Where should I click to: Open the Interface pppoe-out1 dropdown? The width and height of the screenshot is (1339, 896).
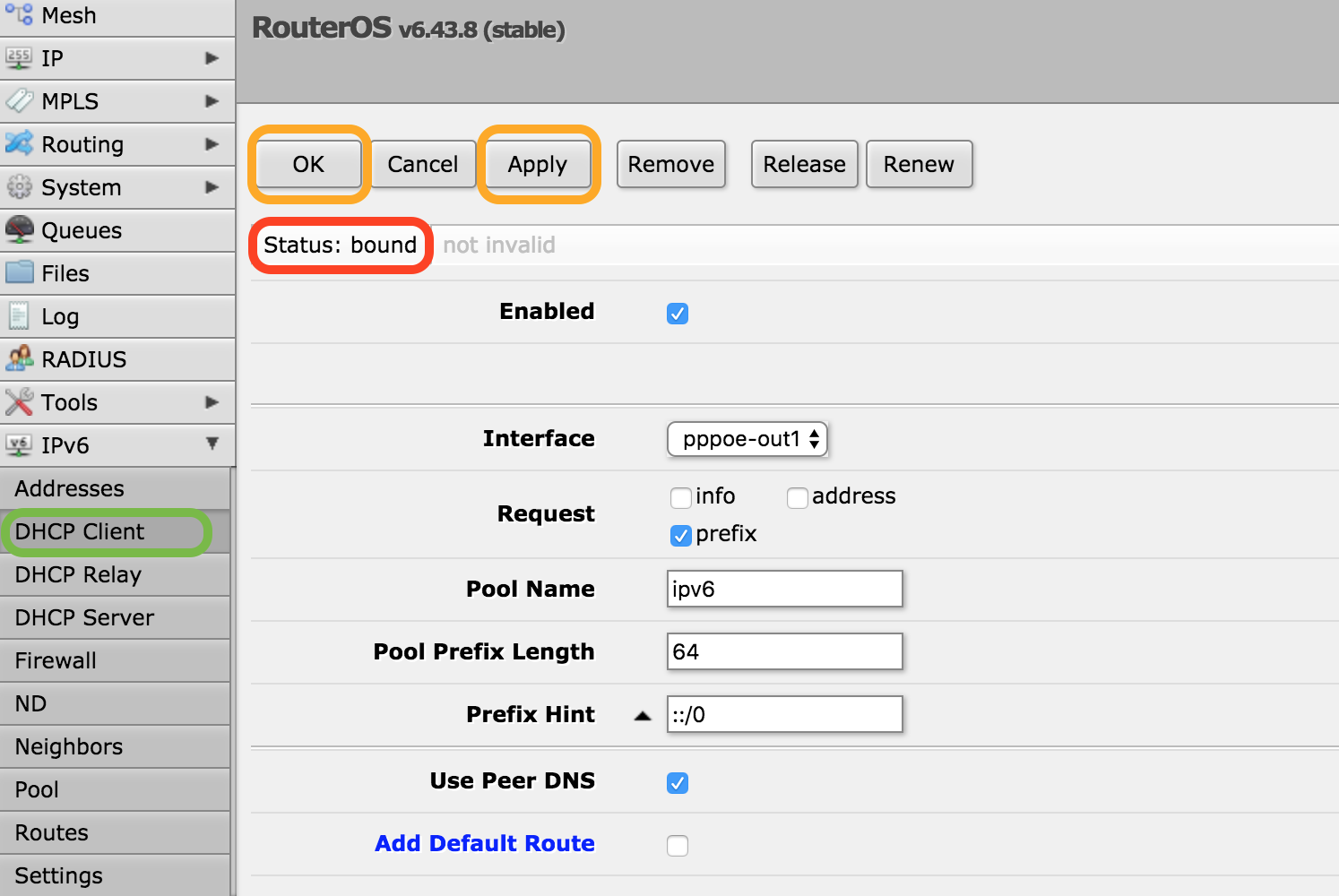(x=747, y=439)
